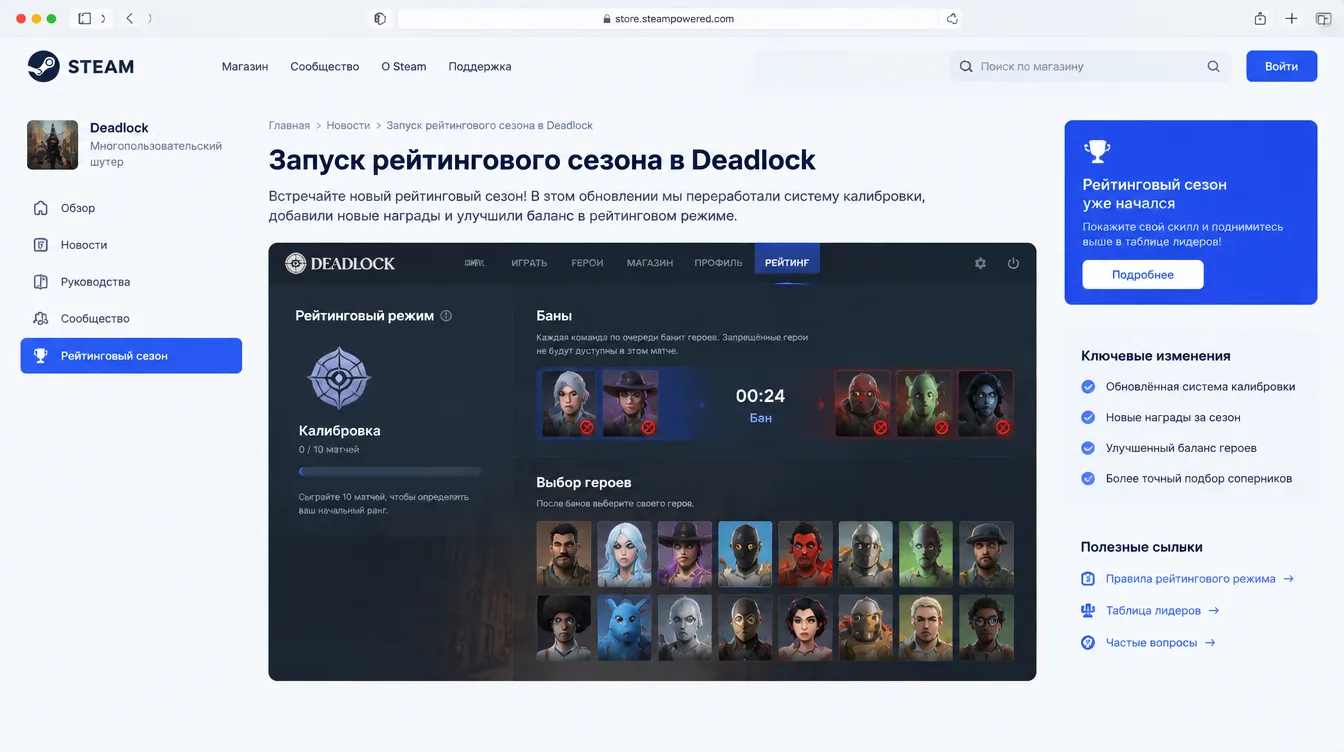
Task: Click the Safari address bar
Action: coord(668,19)
